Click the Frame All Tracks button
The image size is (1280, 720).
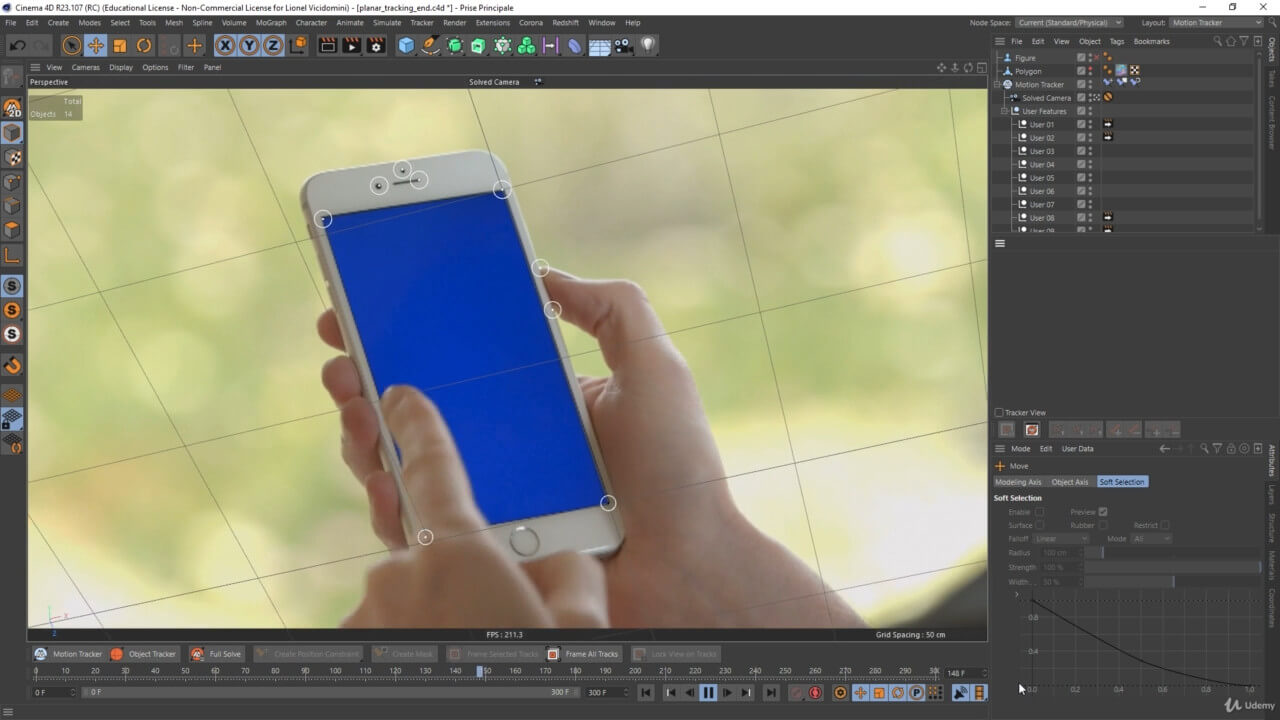(x=583, y=654)
